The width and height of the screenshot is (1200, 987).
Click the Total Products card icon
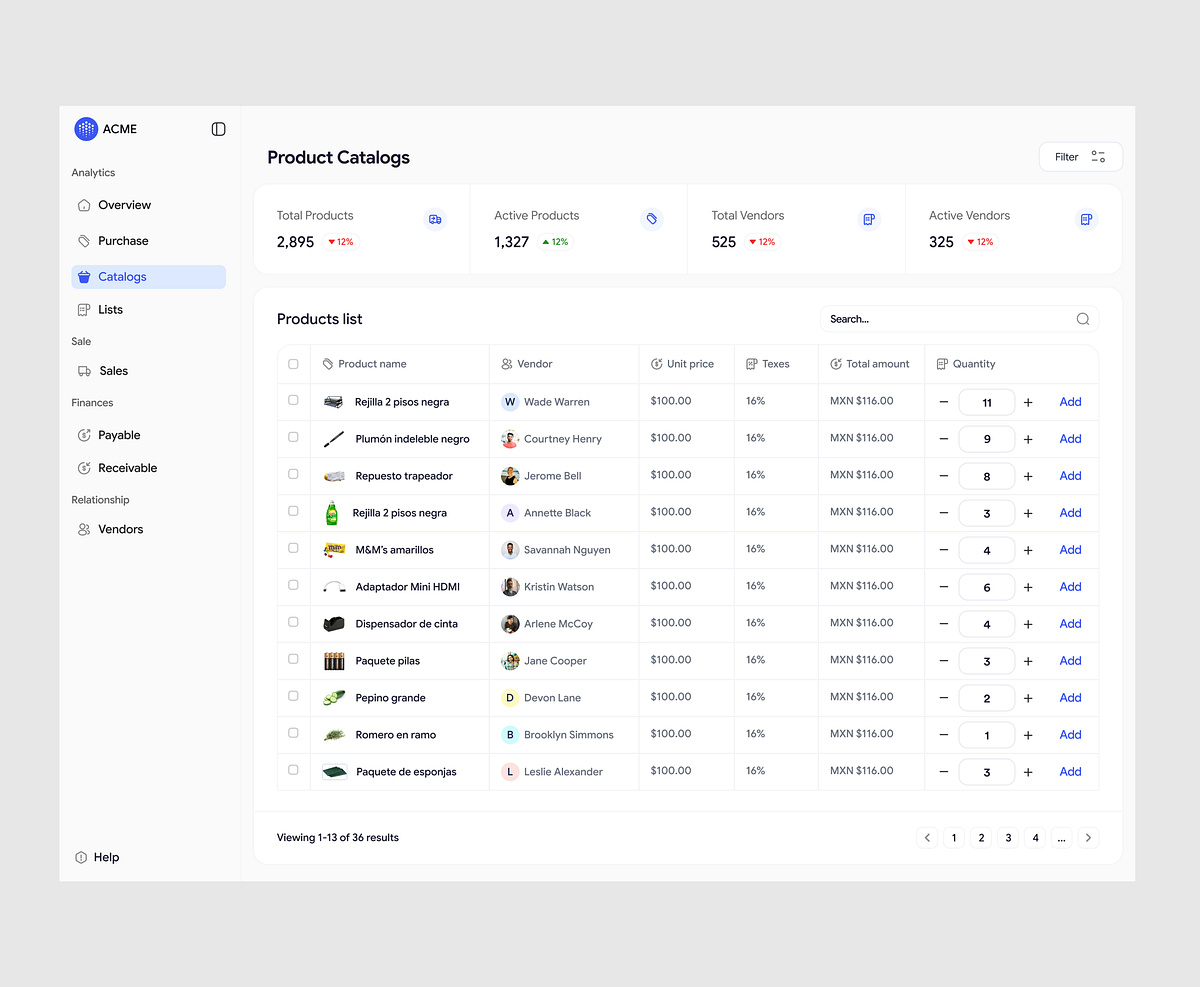click(x=434, y=219)
